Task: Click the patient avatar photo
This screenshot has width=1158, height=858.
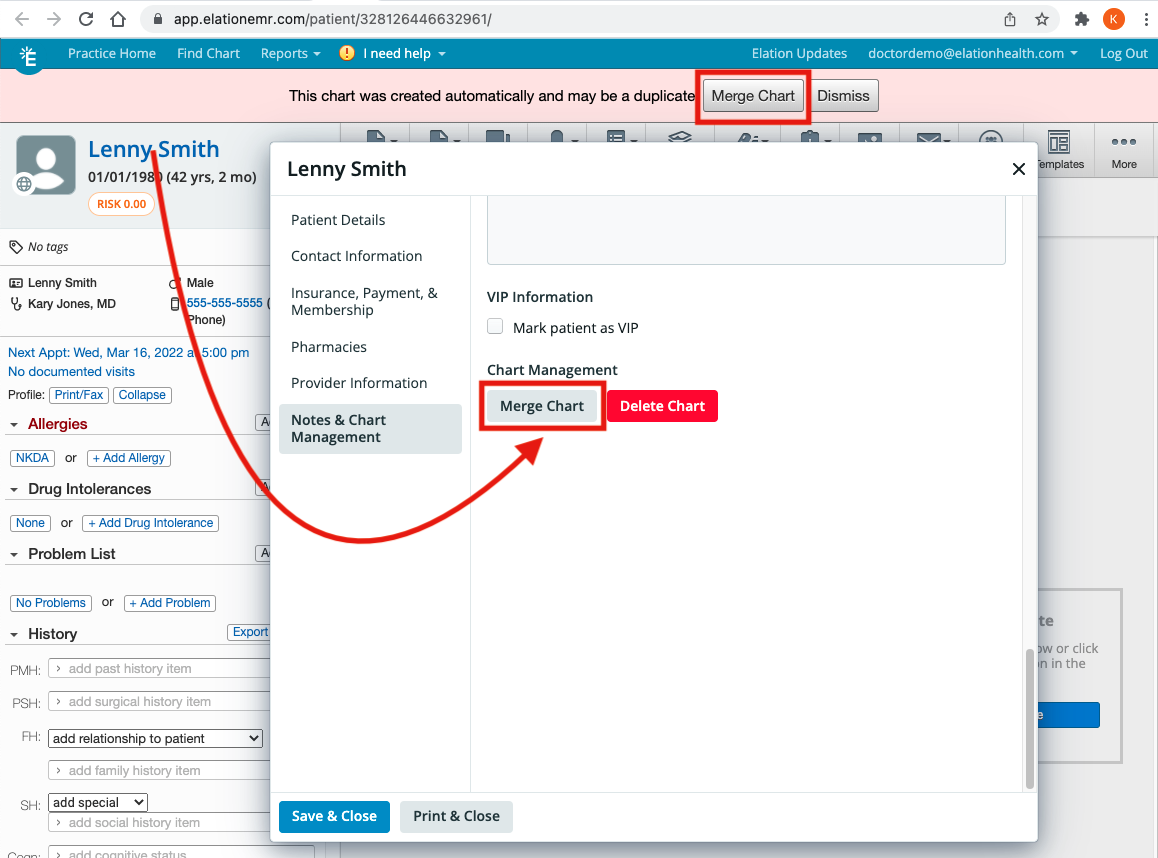Action: [x=46, y=165]
